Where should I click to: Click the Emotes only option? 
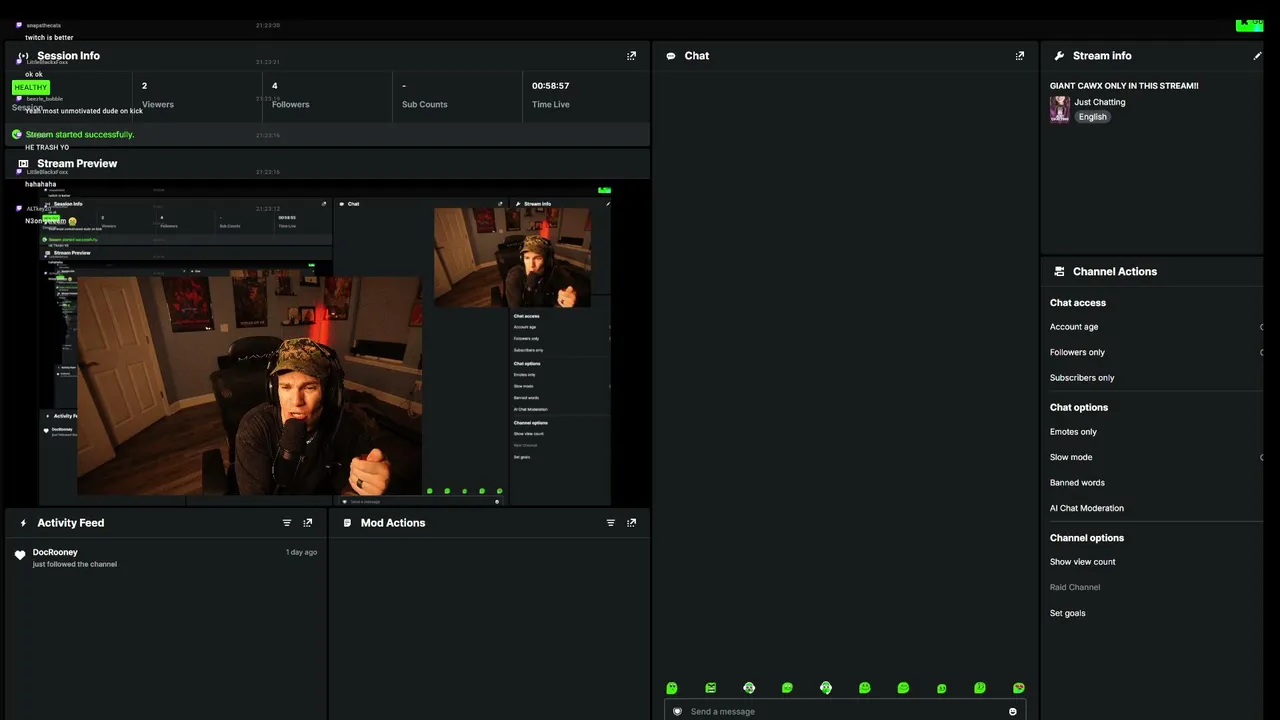tap(1073, 432)
